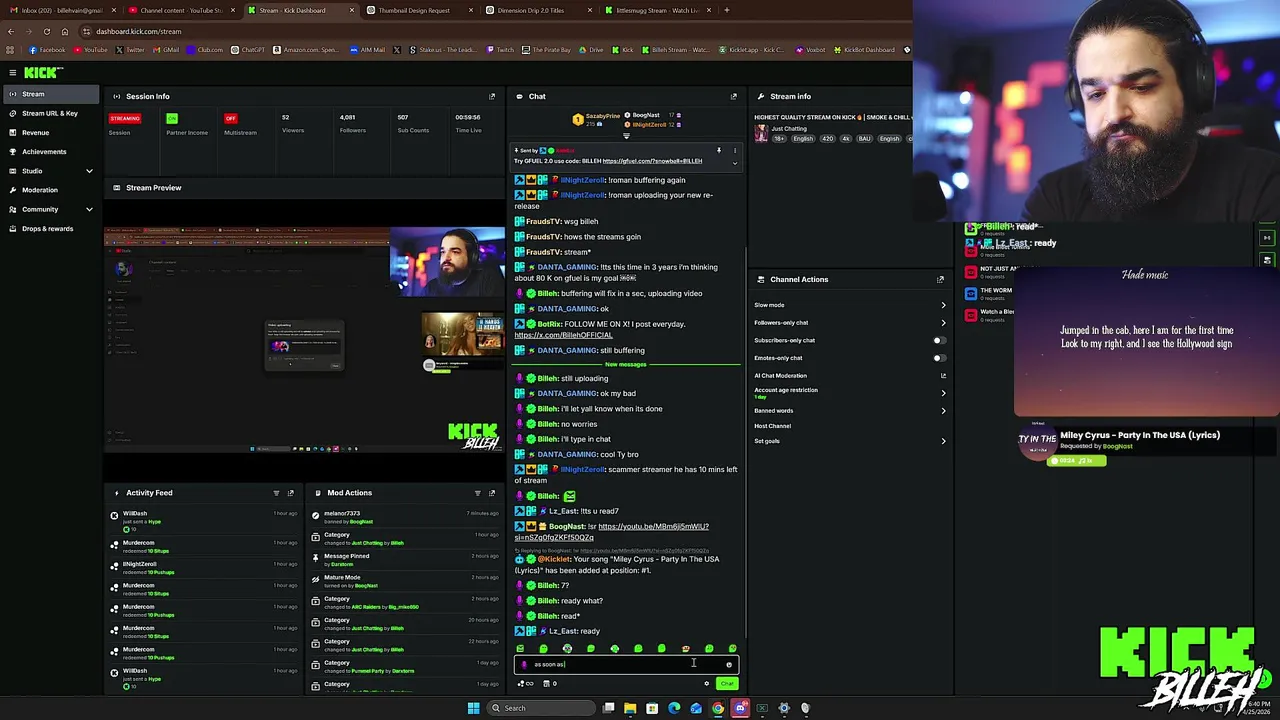Click the Just Chatting category thumbnail
The height and width of the screenshot is (720, 1280).
coord(761,133)
